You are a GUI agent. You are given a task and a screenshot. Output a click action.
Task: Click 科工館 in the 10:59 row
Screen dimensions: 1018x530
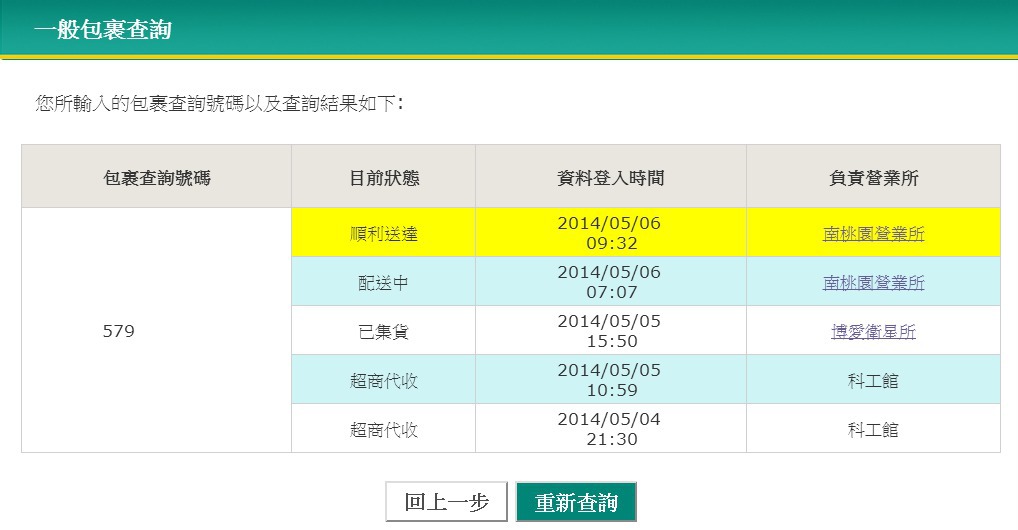click(873, 380)
